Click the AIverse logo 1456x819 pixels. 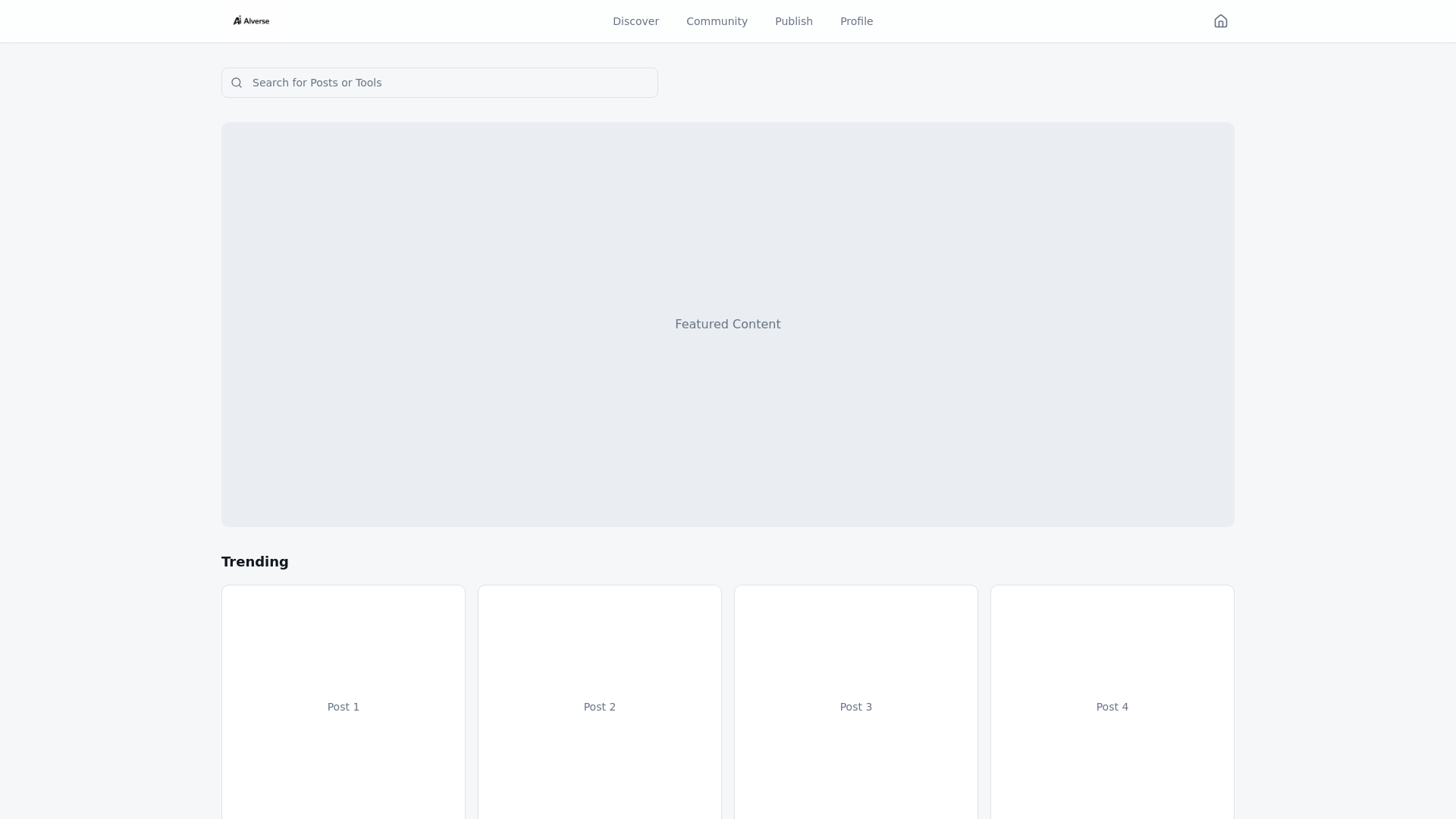coord(251,20)
